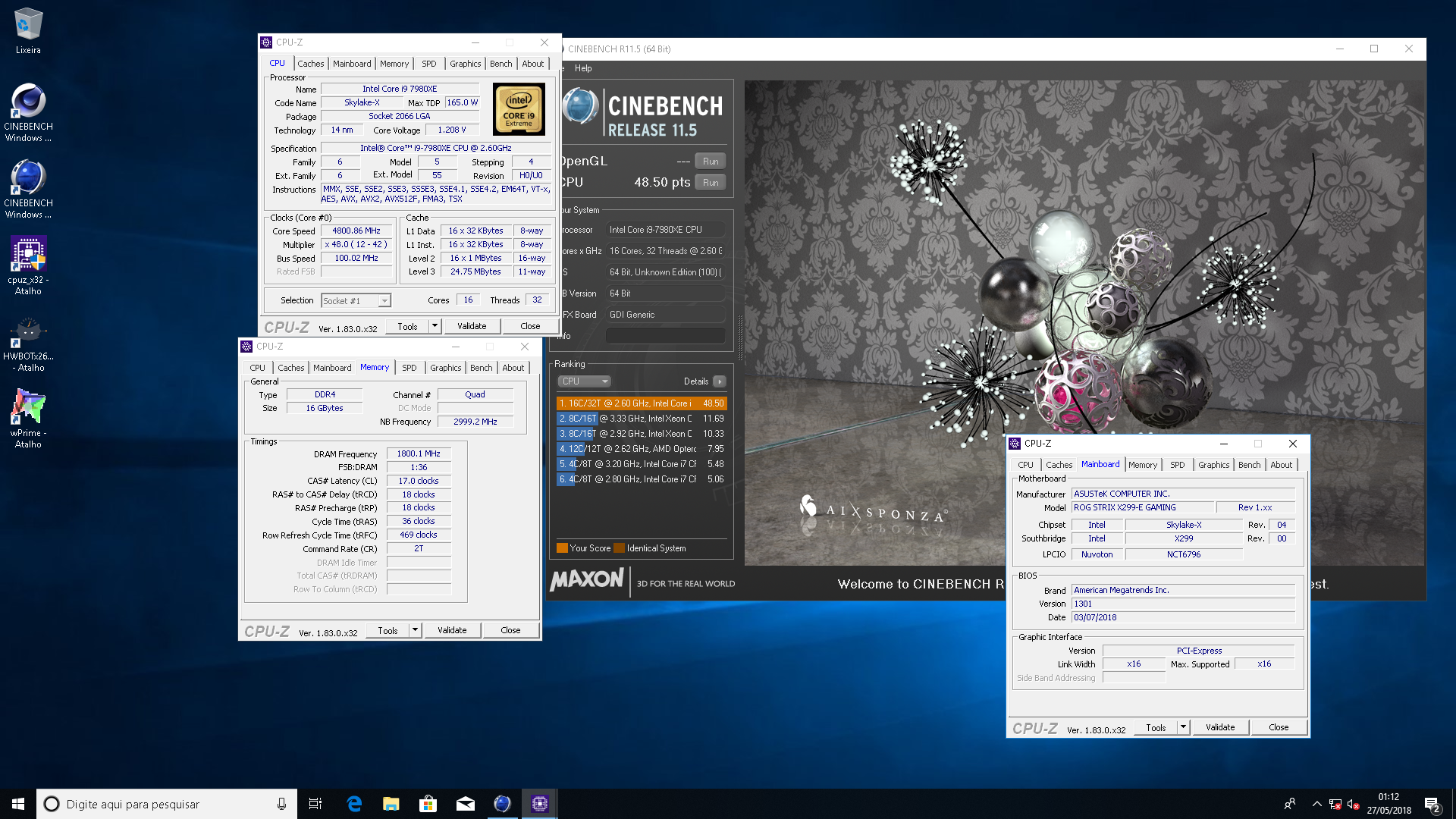Run the CPU test in Cinebench

[x=711, y=183]
